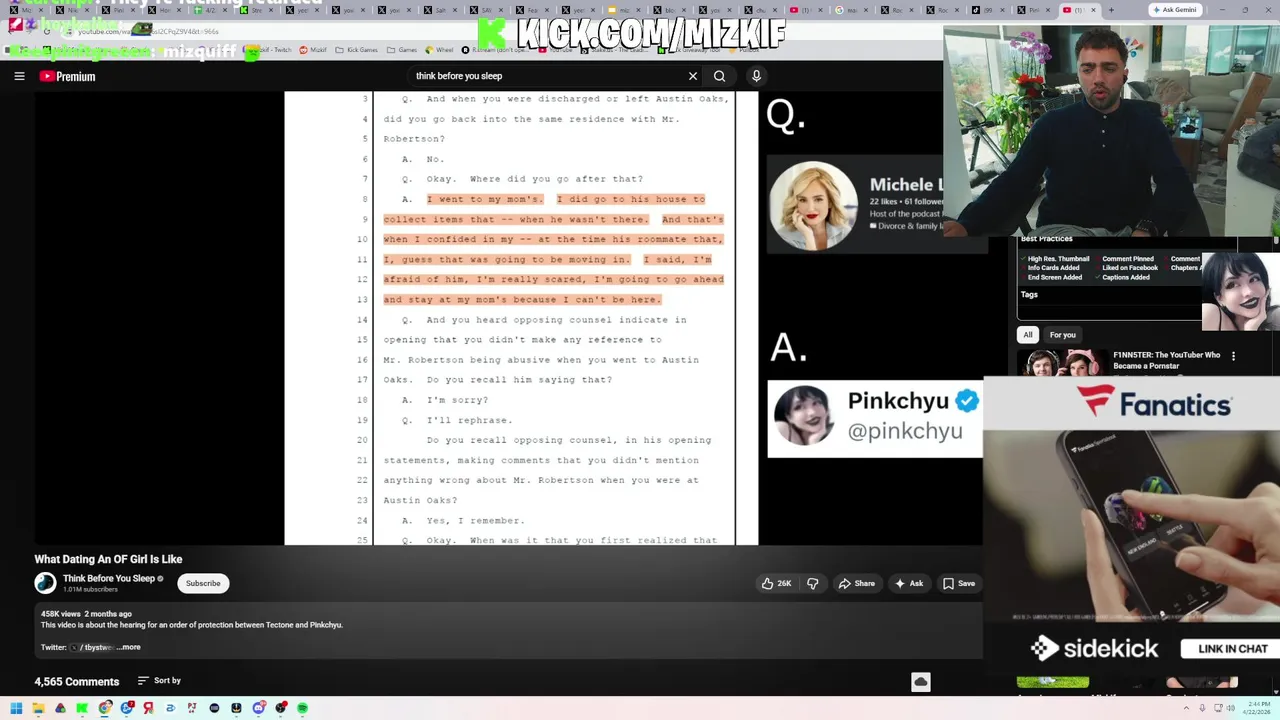The width and height of the screenshot is (1280, 720).
Task: Open File Explorer from taskbar
Action: (x=38, y=708)
